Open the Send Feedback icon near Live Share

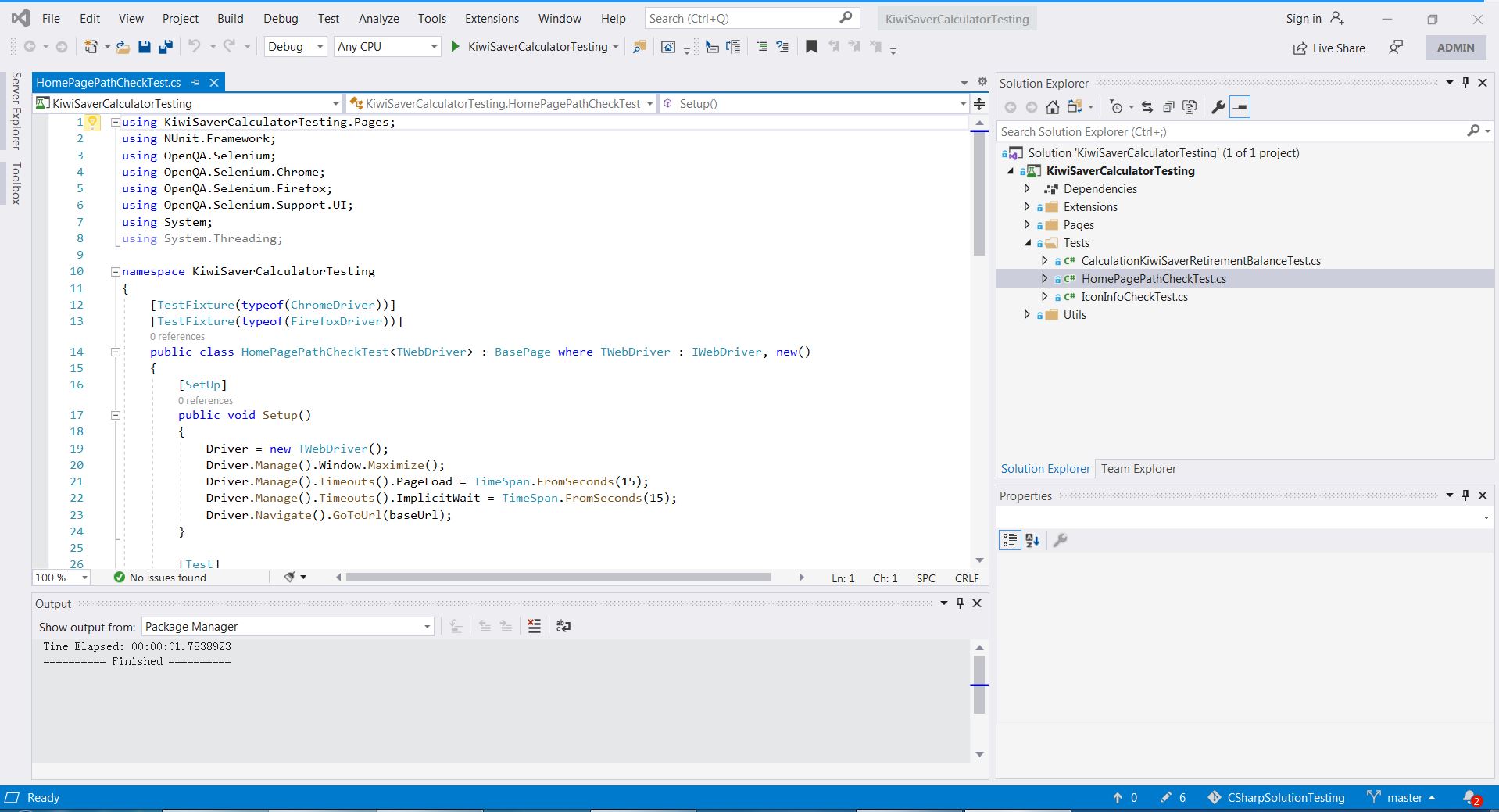1396,48
